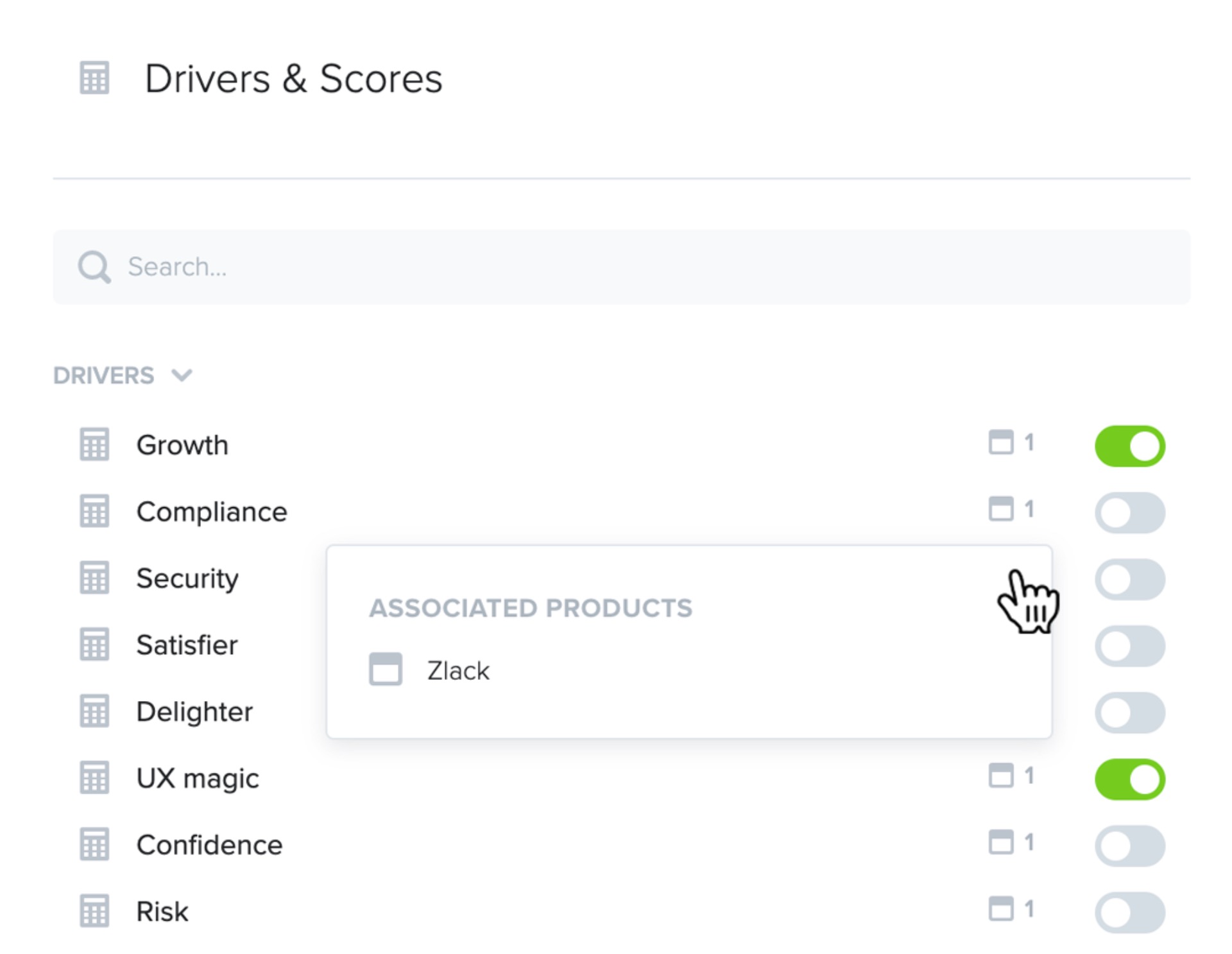The height and width of the screenshot is (954, 1232).
Task: Click the search magnifier icon
Action: [x=94, y=267]
